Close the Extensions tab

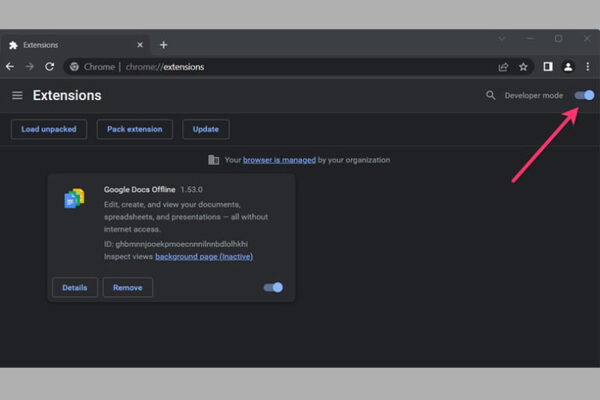point(140,45)
